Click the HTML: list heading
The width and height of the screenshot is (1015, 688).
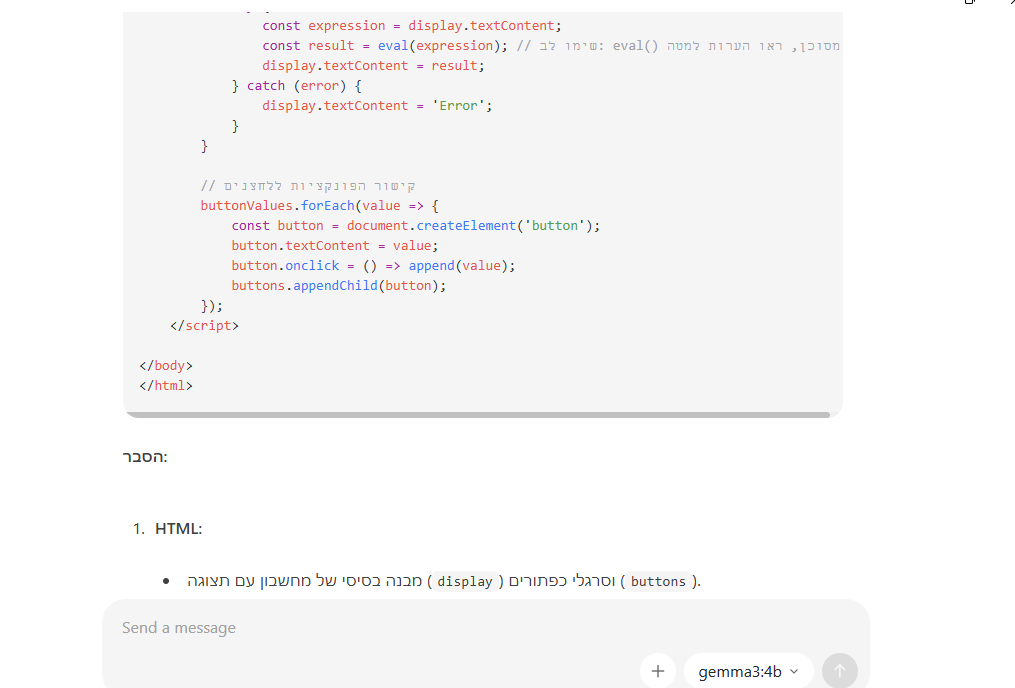pos(178,528)
